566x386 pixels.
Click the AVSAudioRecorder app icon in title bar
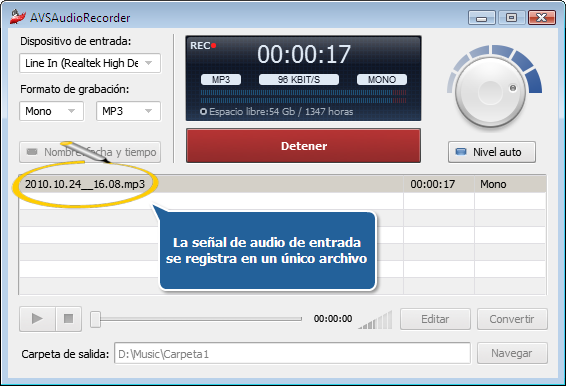[x=18, y=17]
